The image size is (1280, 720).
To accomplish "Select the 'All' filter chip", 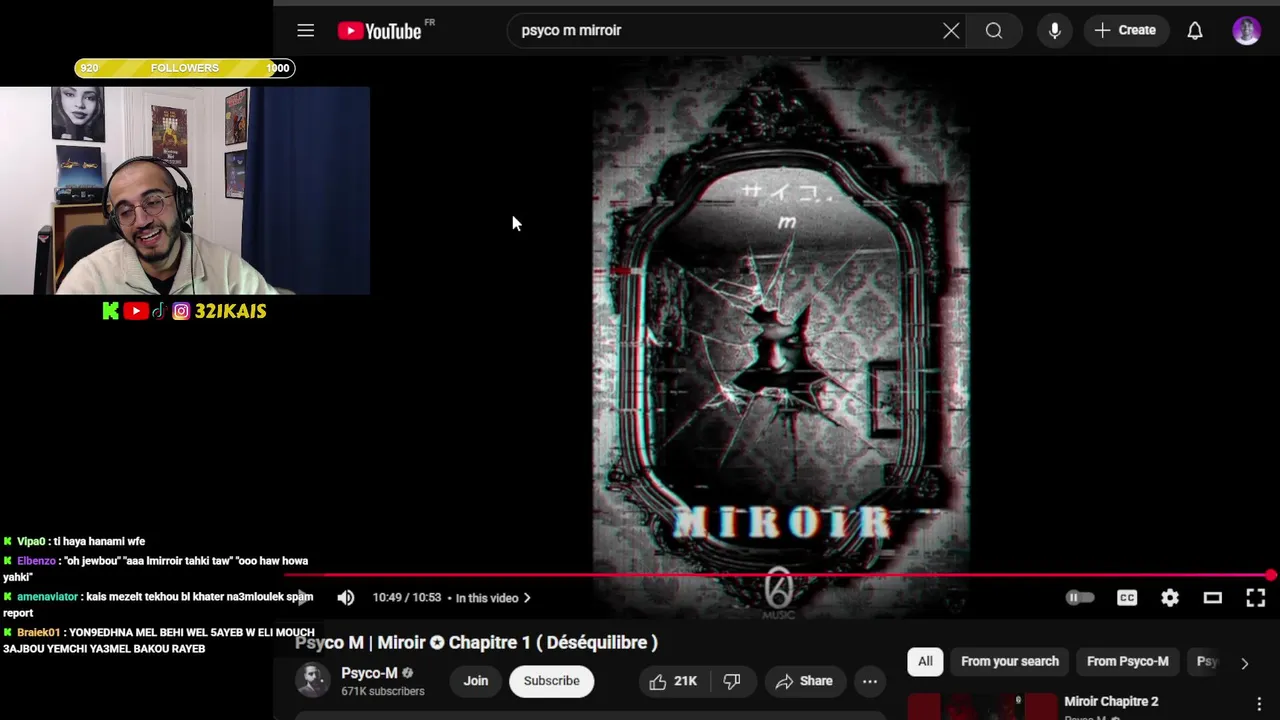I will click(x=925, y=661).
